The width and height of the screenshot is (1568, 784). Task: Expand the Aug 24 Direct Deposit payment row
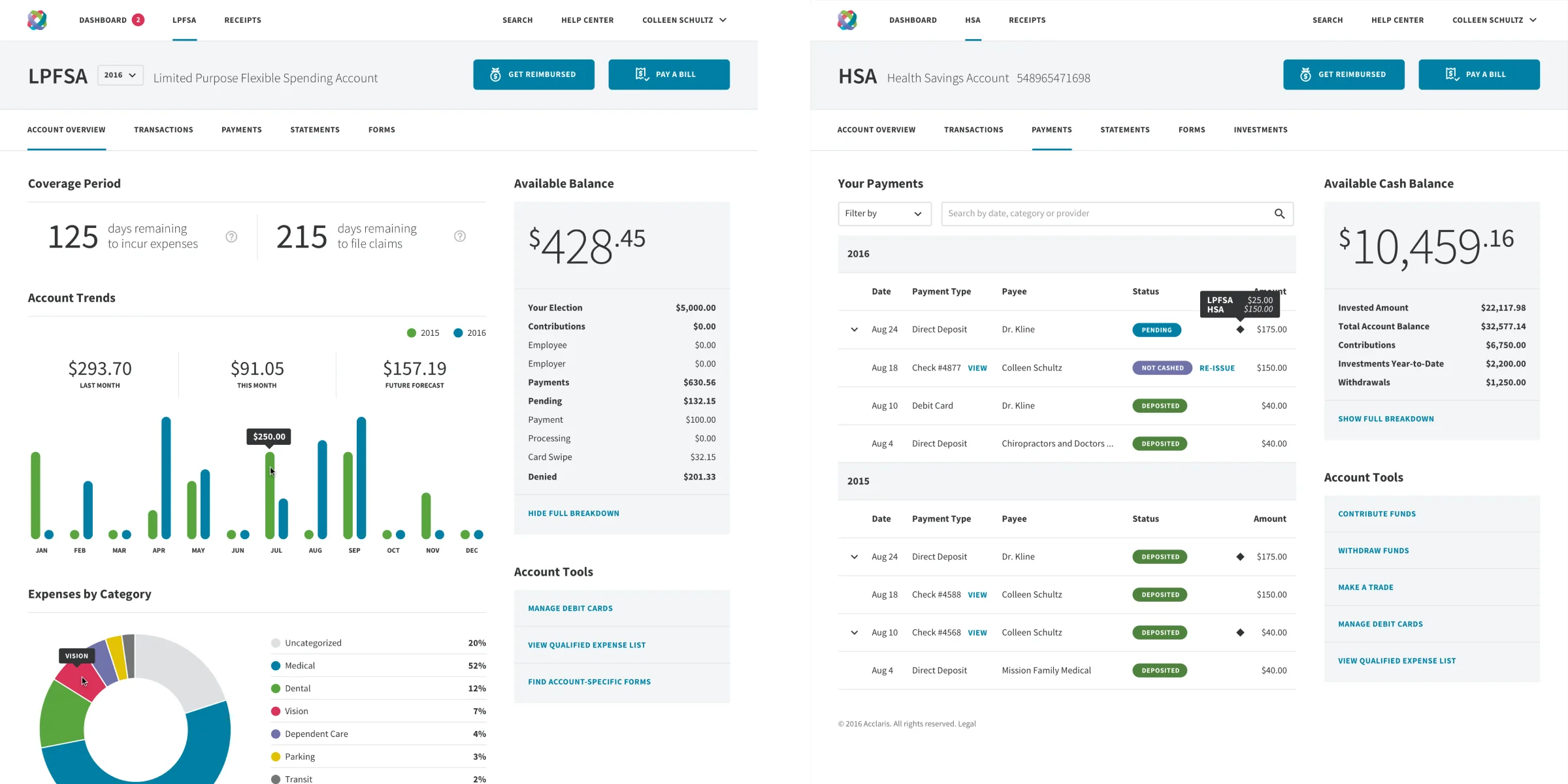click(x=853, y=330)
